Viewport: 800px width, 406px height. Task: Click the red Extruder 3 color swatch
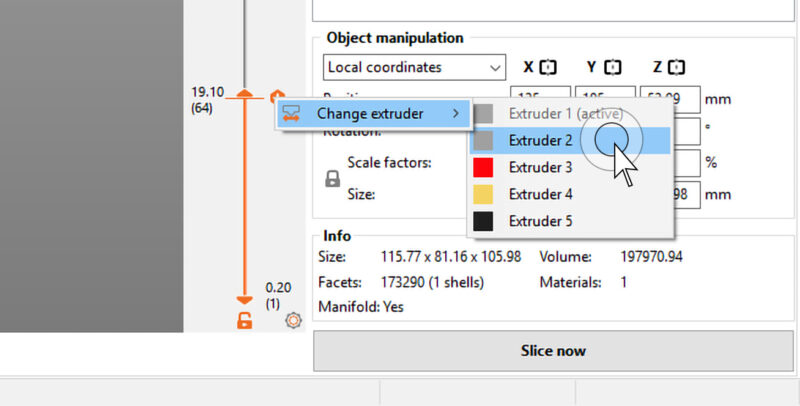point(484,167)
